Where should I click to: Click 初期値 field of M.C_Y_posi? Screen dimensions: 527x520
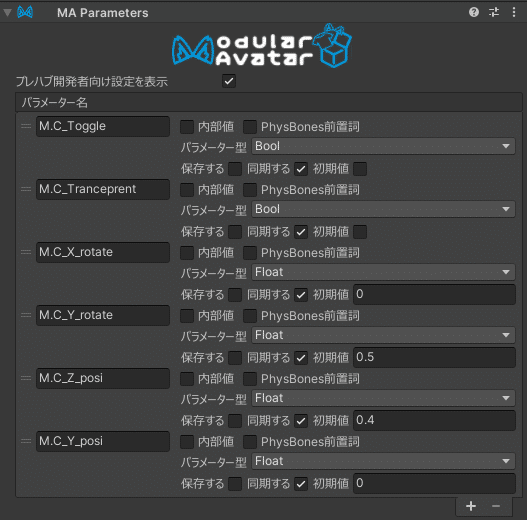pos(434,483)
